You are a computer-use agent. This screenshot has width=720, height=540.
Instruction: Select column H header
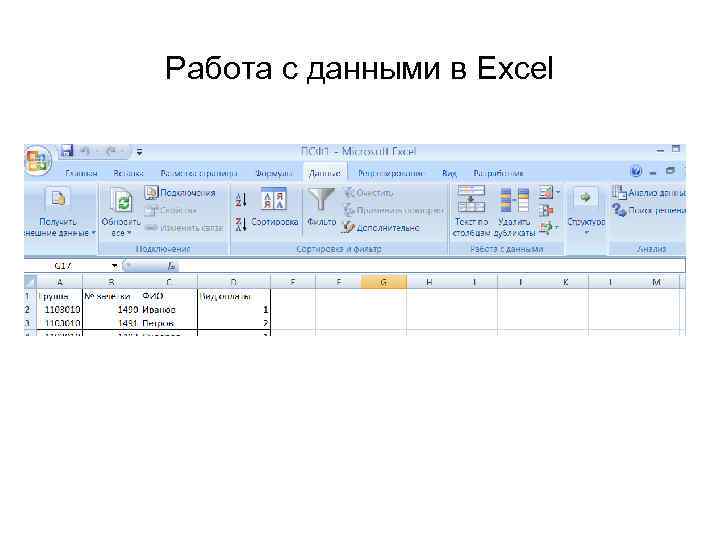click(429, 282)
